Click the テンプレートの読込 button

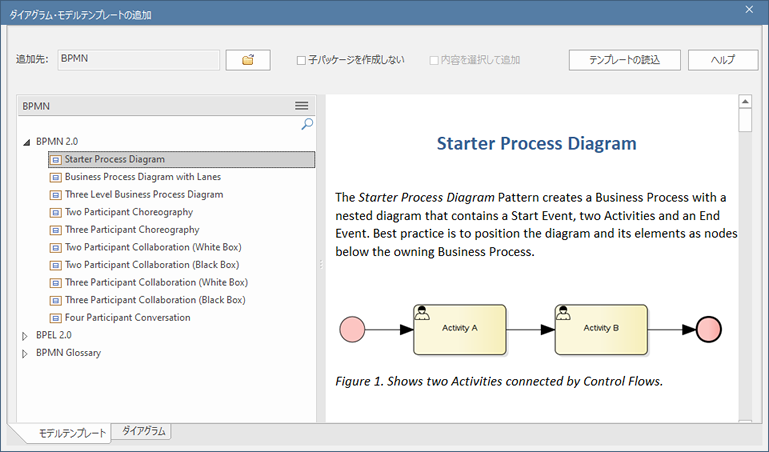(x=624, y=60)
